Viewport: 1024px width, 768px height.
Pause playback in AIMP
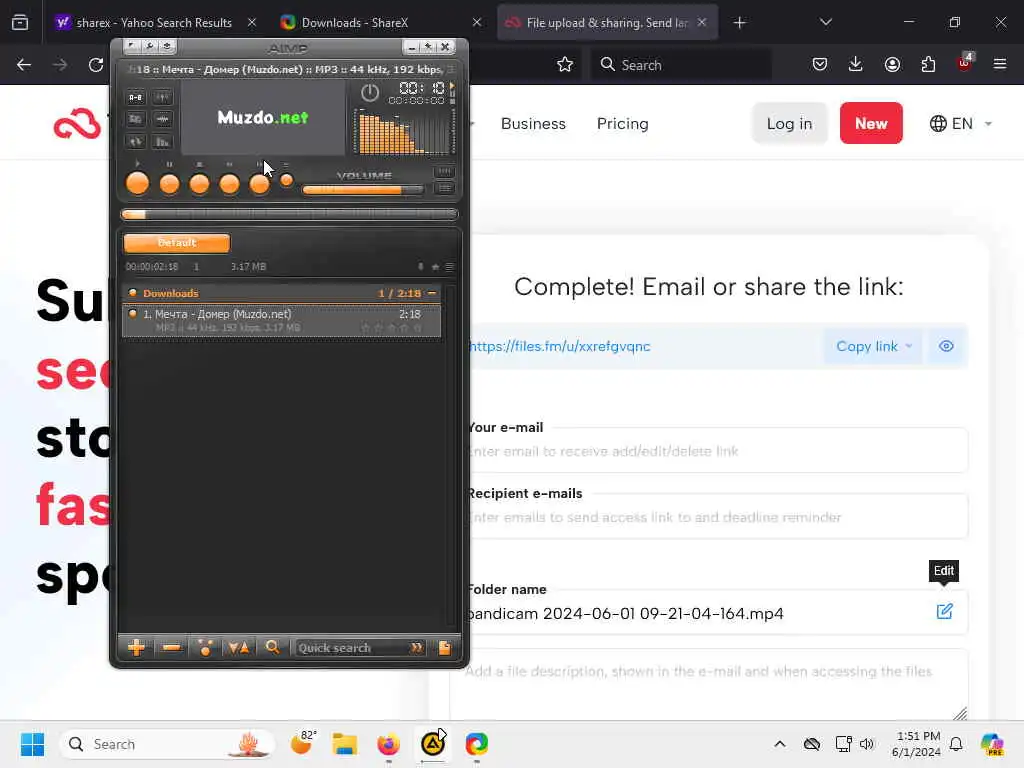[x=169, y=184]
